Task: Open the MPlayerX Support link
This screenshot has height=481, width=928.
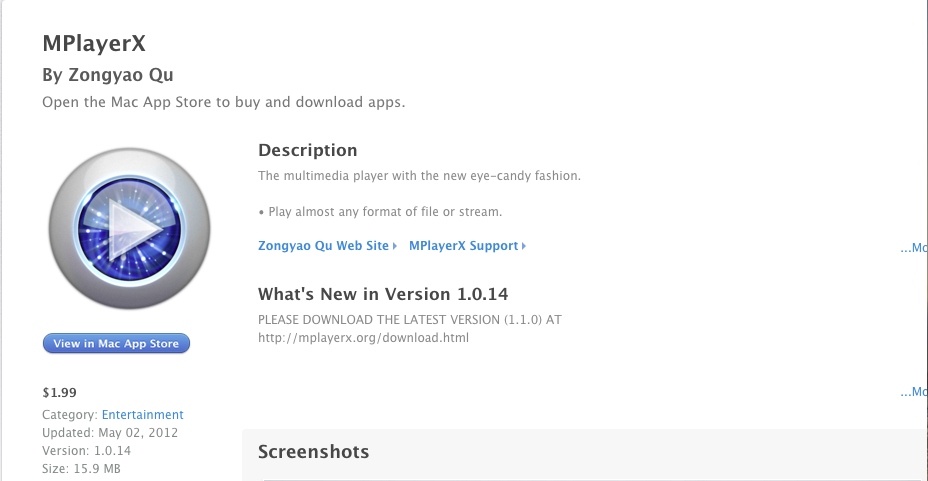Action: tap(467, 246)
